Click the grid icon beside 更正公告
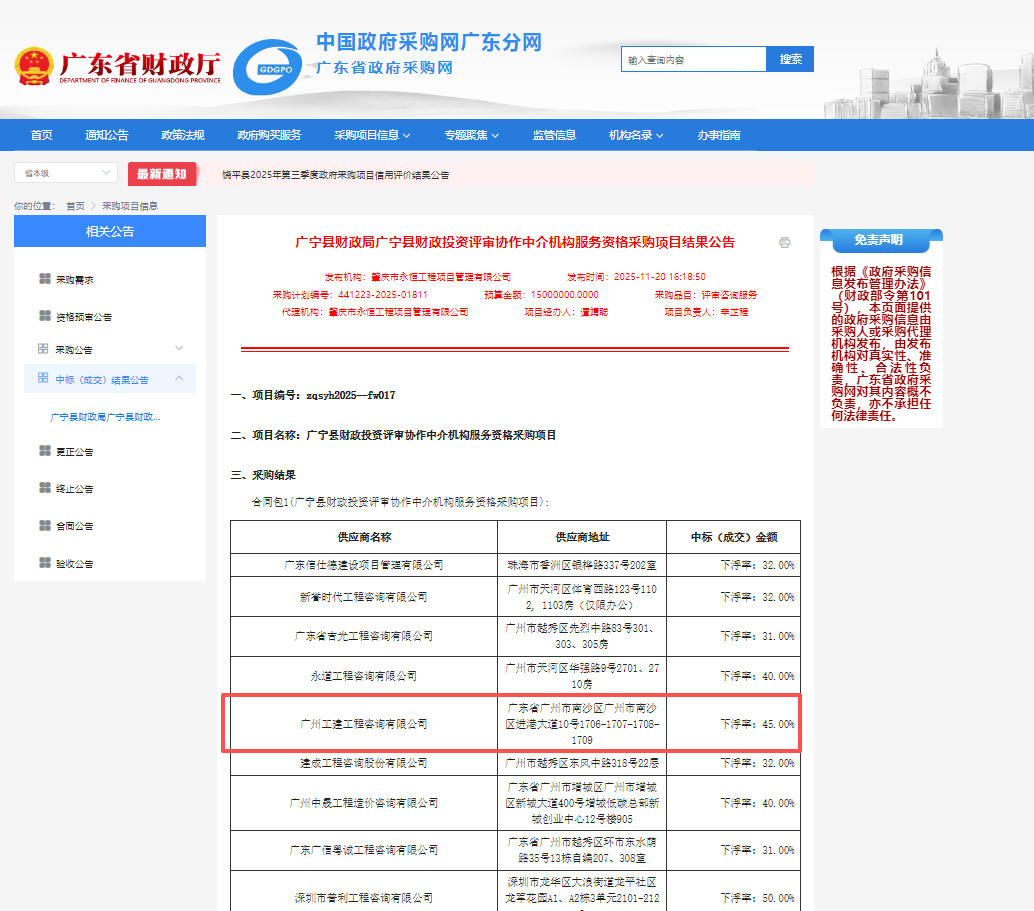The width and height of the screenshot is (1034, 911). coord(44,451)
